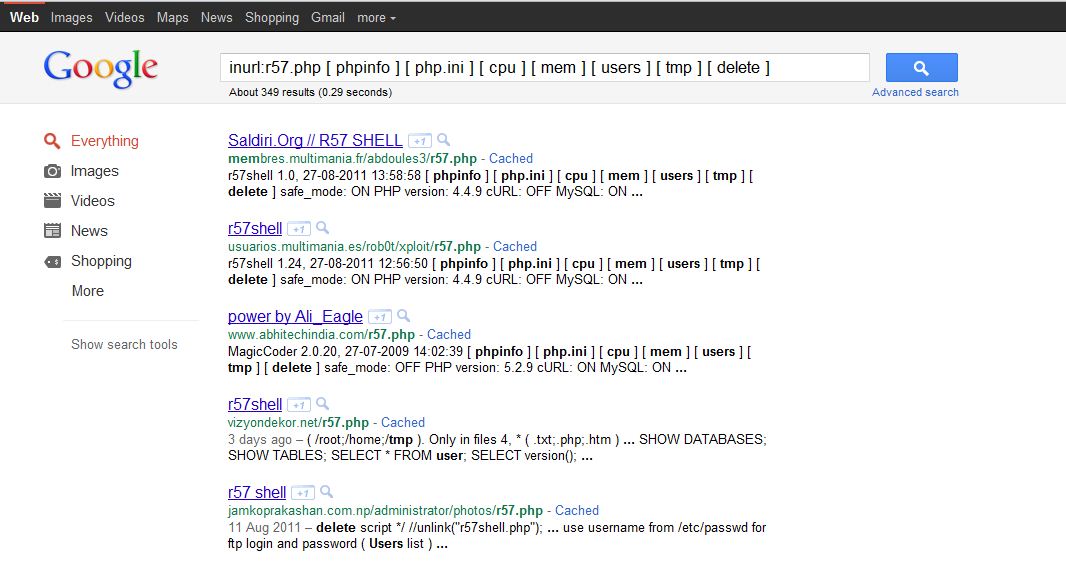The width and height of the screenshot is (1066, 564).
Task: Open Cached link for vizyondekor.net result
Action: (402, 423)
